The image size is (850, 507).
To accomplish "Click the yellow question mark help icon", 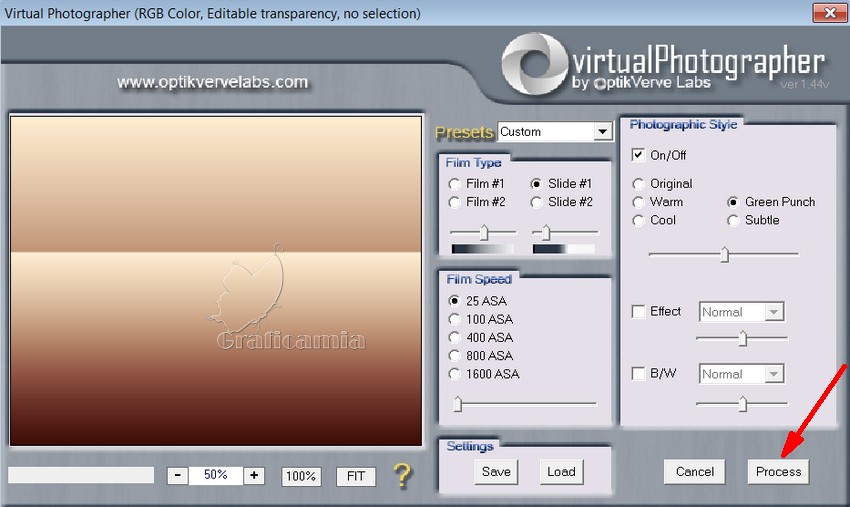I will click(402, 476).
